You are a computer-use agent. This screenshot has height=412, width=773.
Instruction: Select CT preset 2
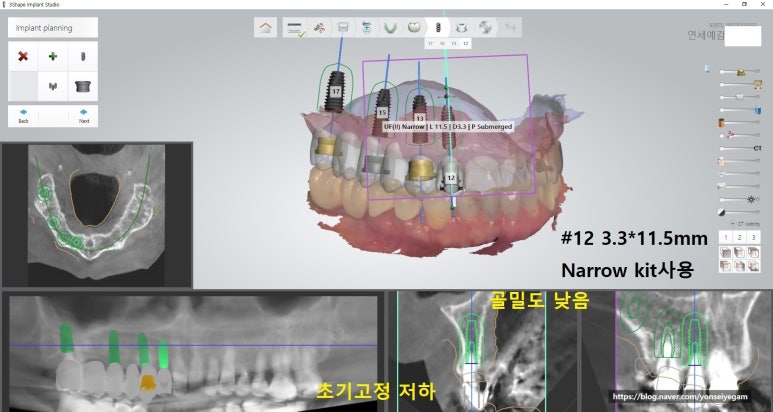pos(739,238)
